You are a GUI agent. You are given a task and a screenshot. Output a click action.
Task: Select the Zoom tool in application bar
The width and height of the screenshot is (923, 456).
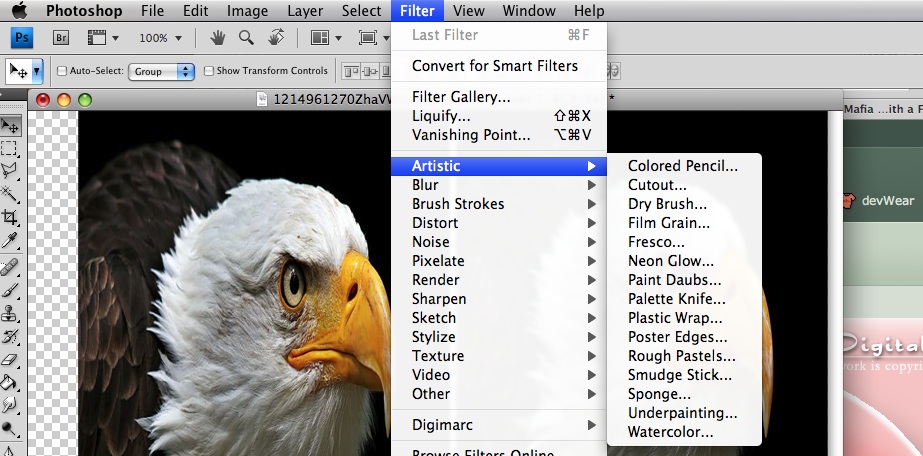point(245,38)
